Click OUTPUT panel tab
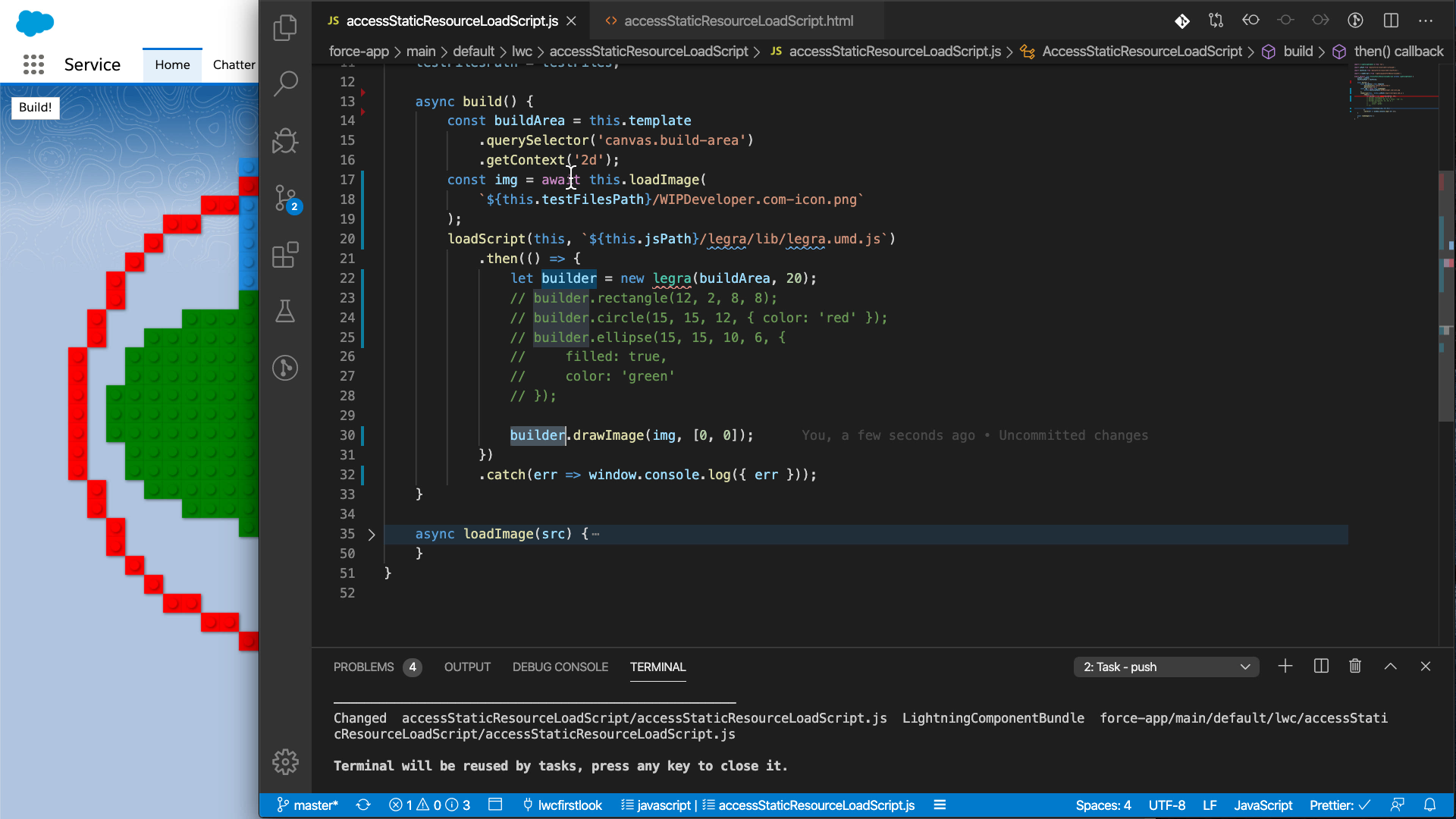Screen dimensions: 1456x819 point(468,667)
